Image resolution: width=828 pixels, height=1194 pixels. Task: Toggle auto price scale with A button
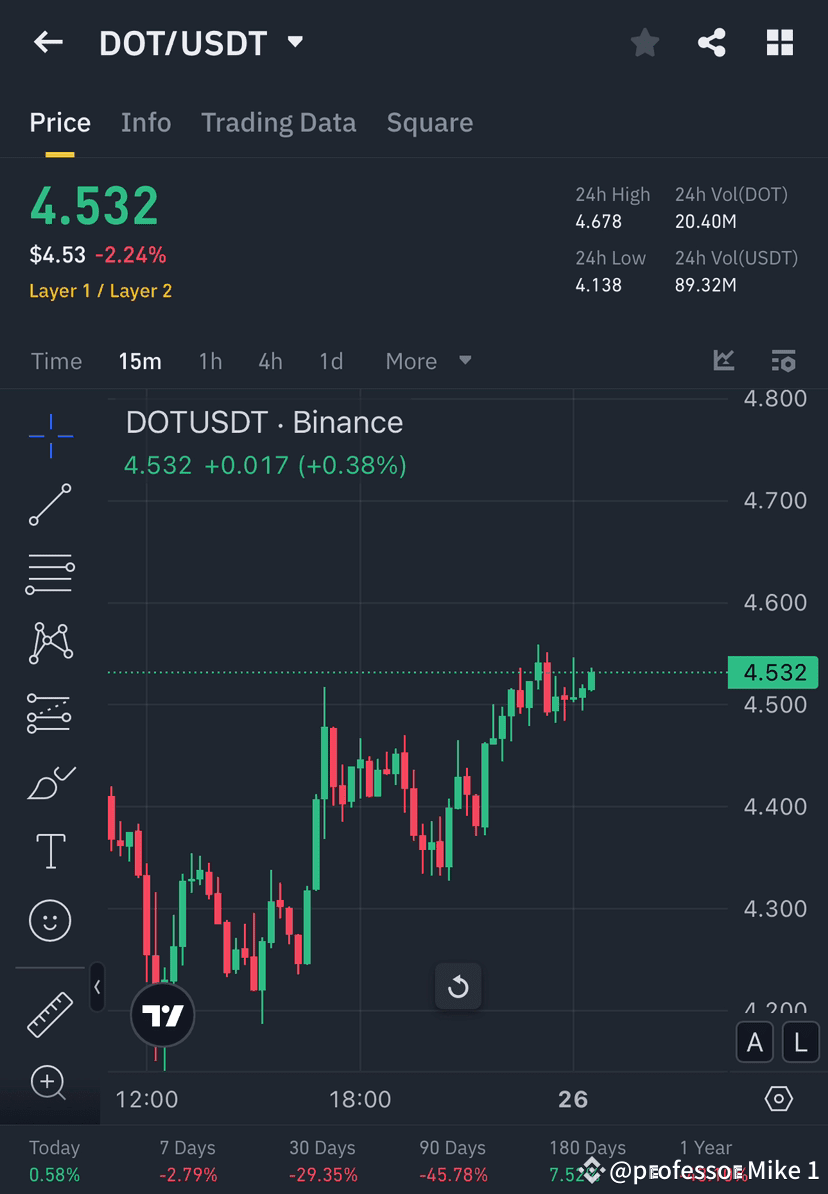point(755,1042)
